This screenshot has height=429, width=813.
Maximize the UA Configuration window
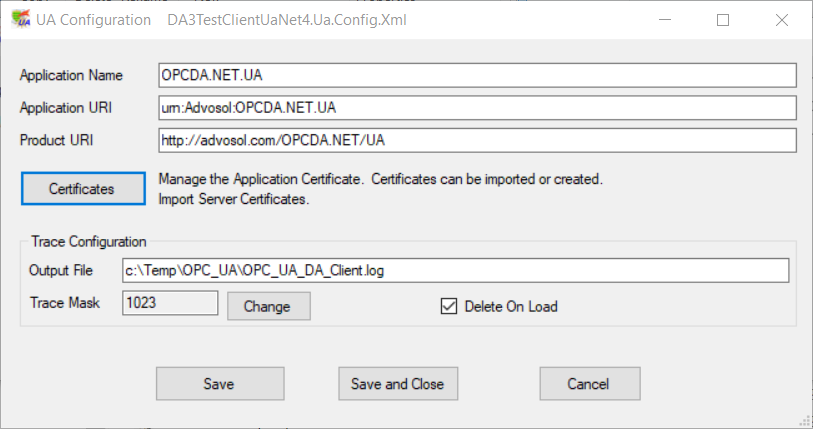723,20
